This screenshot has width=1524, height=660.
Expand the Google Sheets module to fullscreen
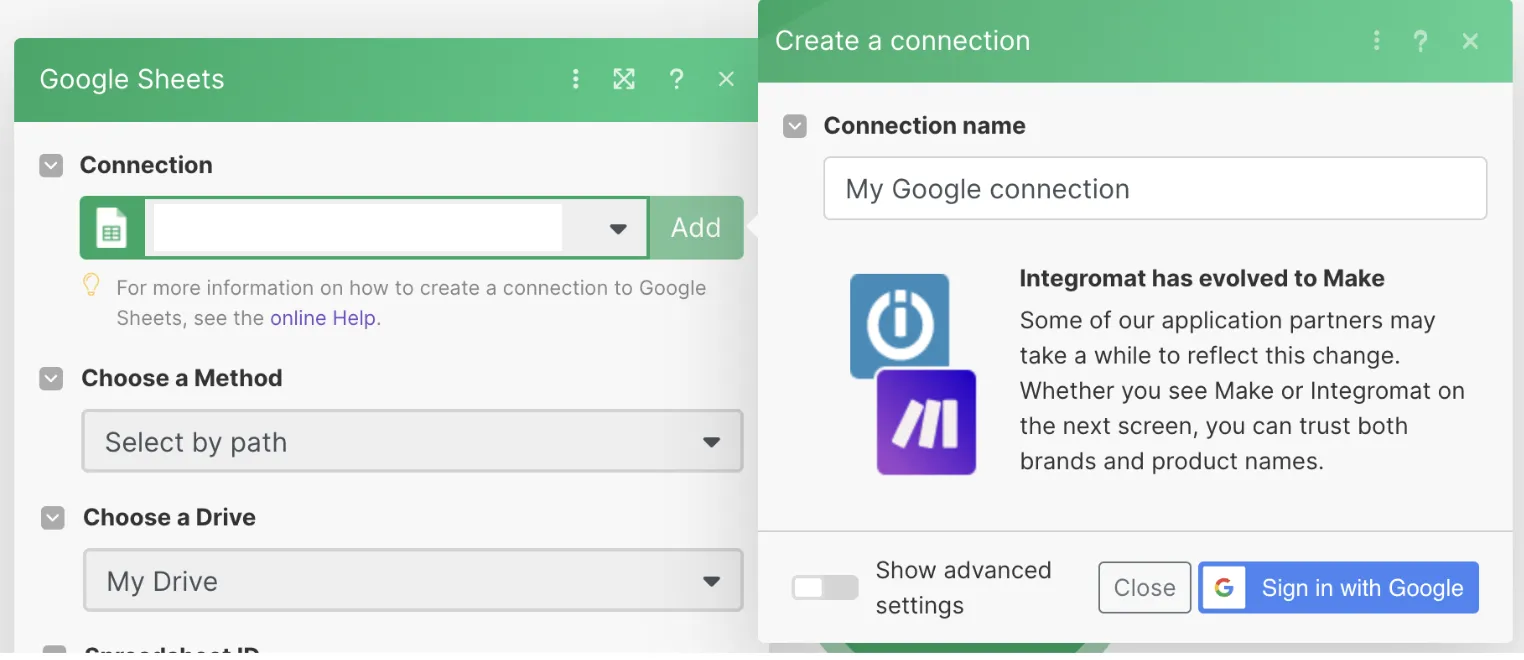point(625,79)
